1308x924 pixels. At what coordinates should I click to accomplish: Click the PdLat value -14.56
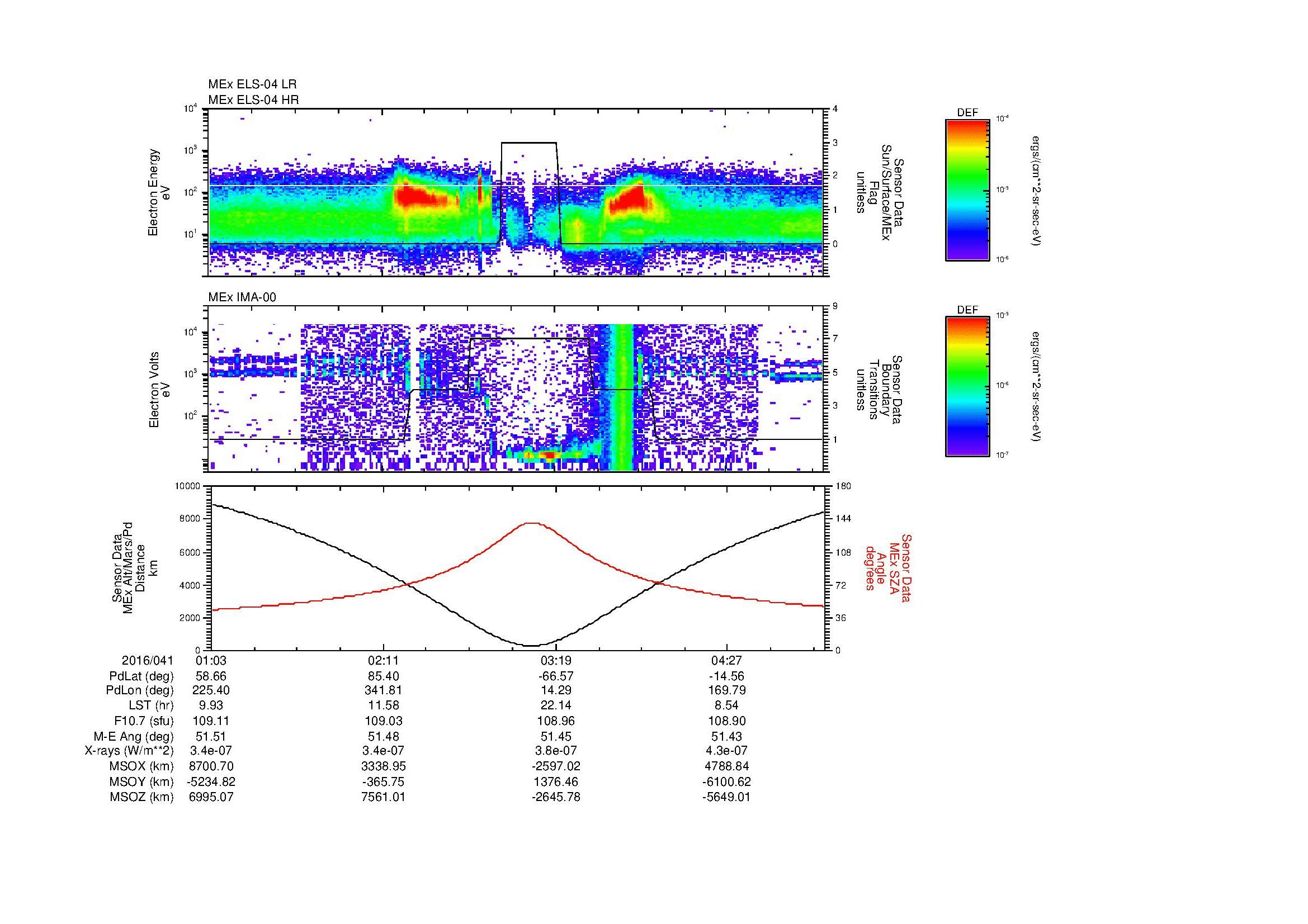pos(727,676)
